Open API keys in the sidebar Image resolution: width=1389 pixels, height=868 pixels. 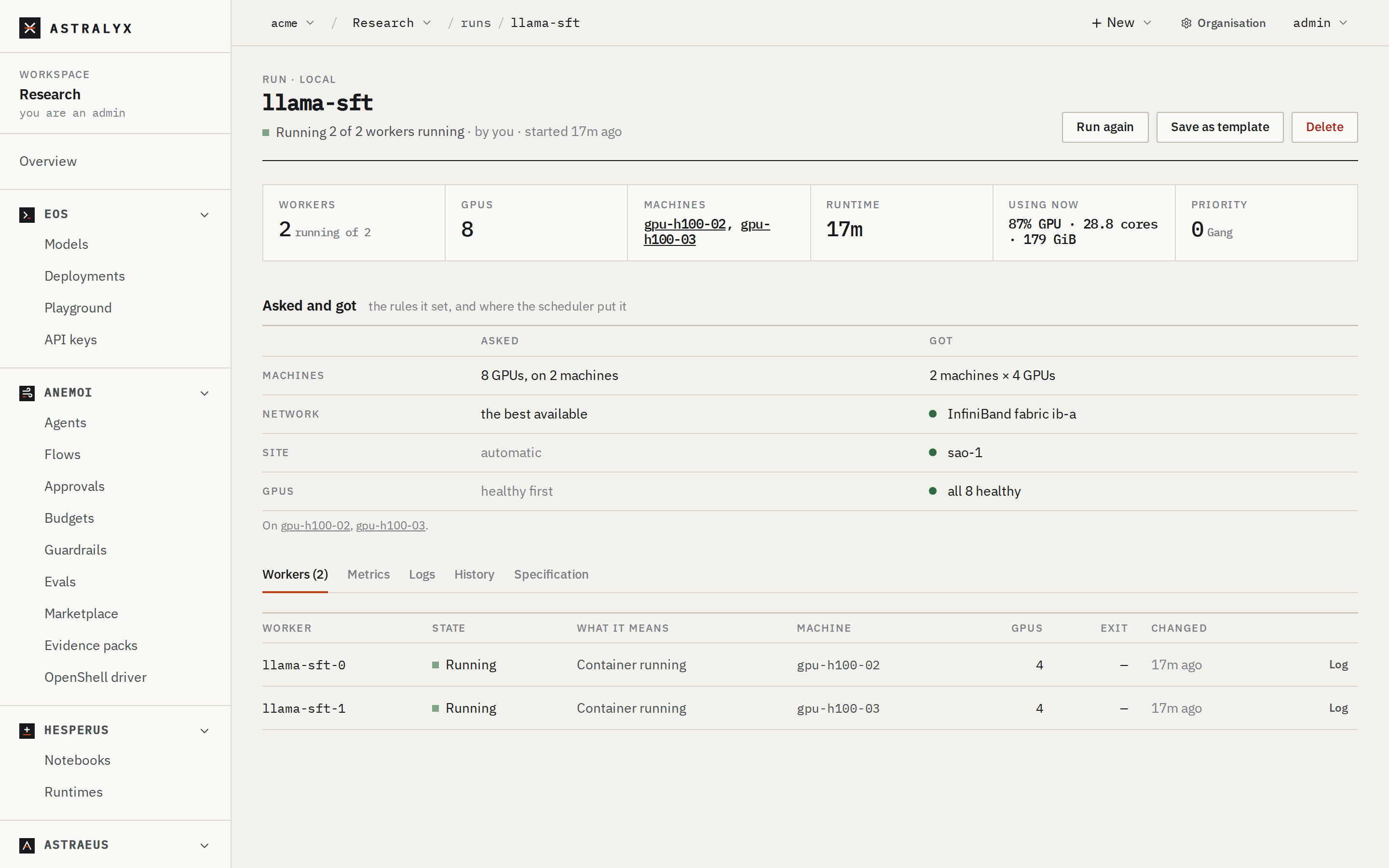point(70,340)
